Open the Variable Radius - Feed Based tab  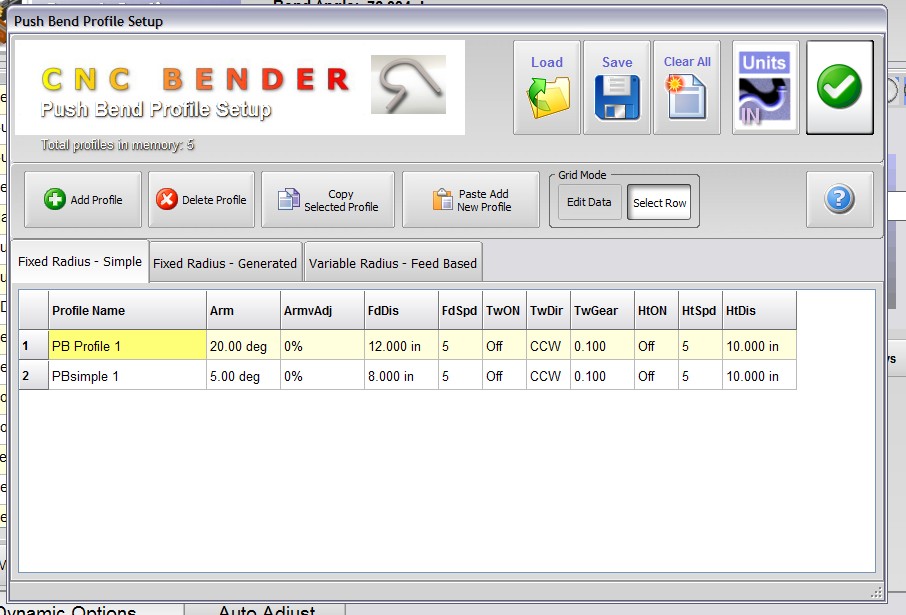coord(393,264)
